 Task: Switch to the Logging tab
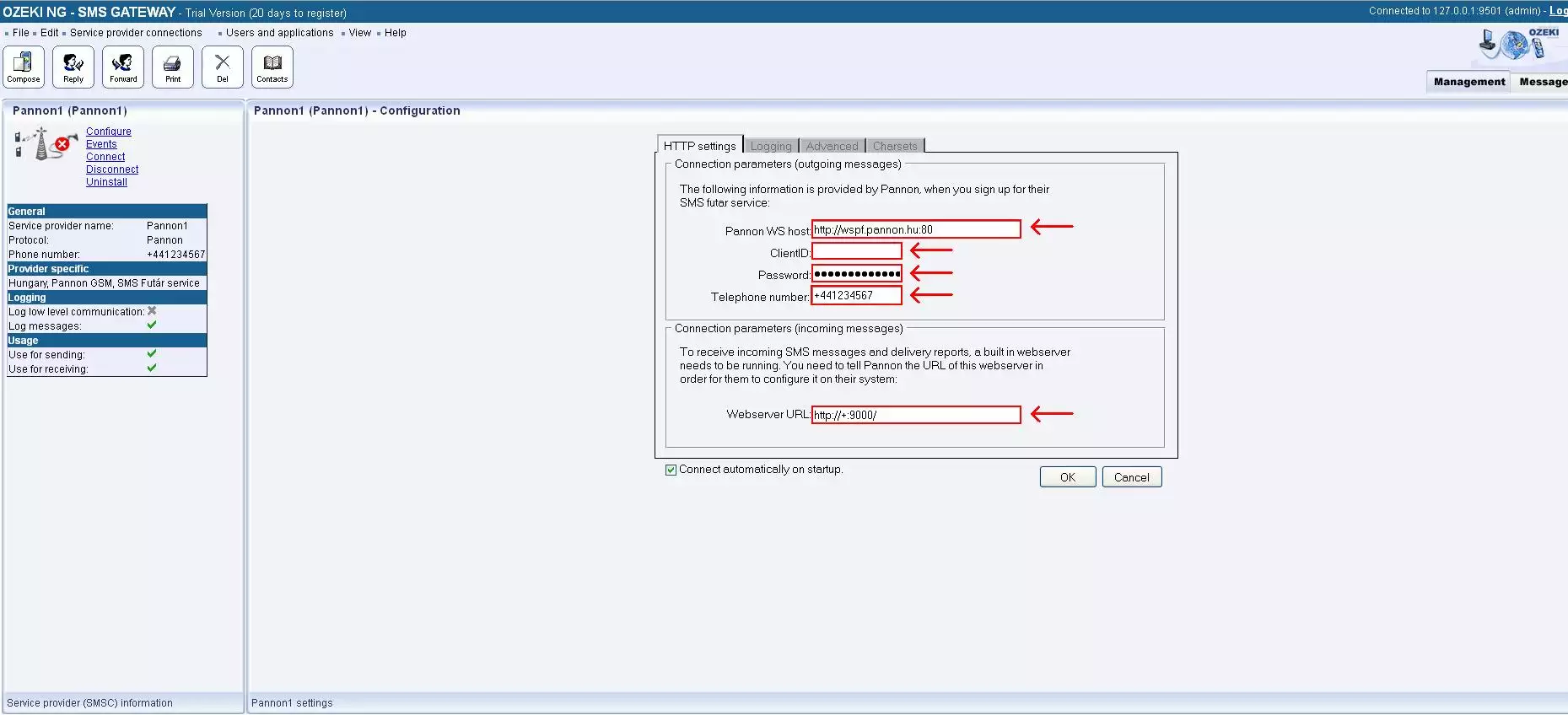(771, 146)
